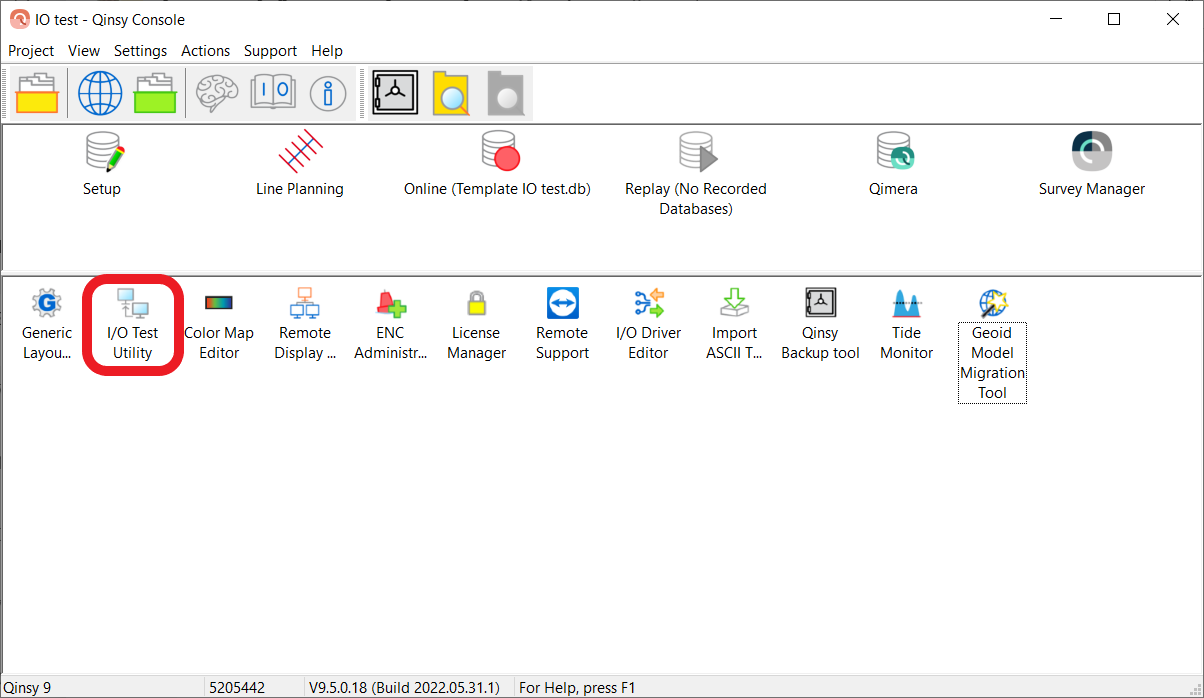Open the Project menu
This screenshot has width=1204, height=698.
pyautogui.click(x=31, y=51)
